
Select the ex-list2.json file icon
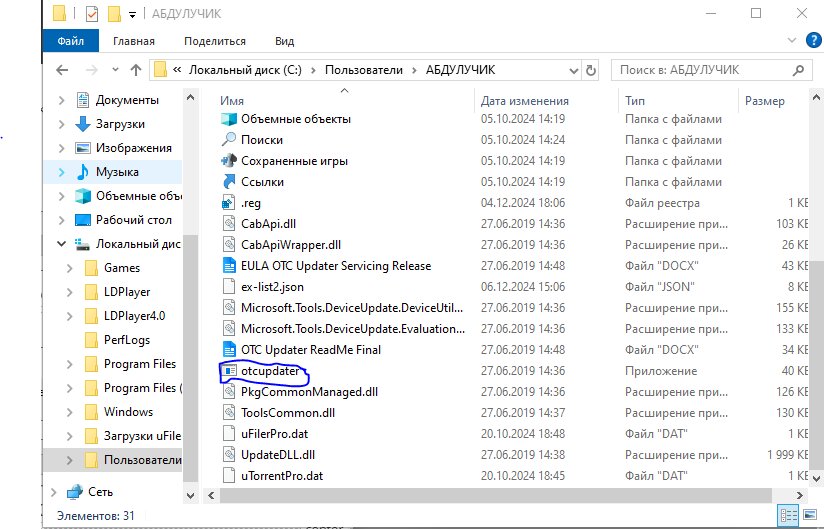(x=229, y=287)
